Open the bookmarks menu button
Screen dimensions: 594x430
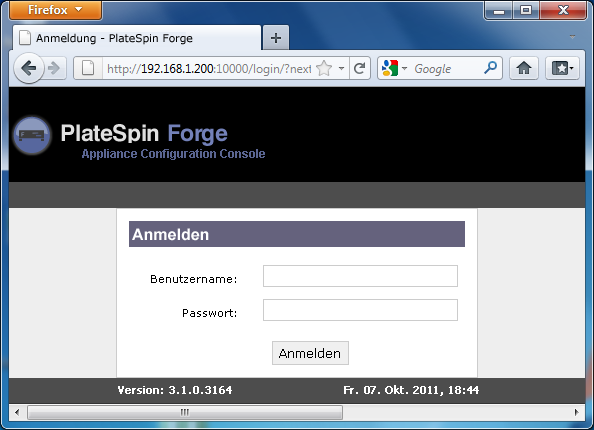tap(562, 68)
